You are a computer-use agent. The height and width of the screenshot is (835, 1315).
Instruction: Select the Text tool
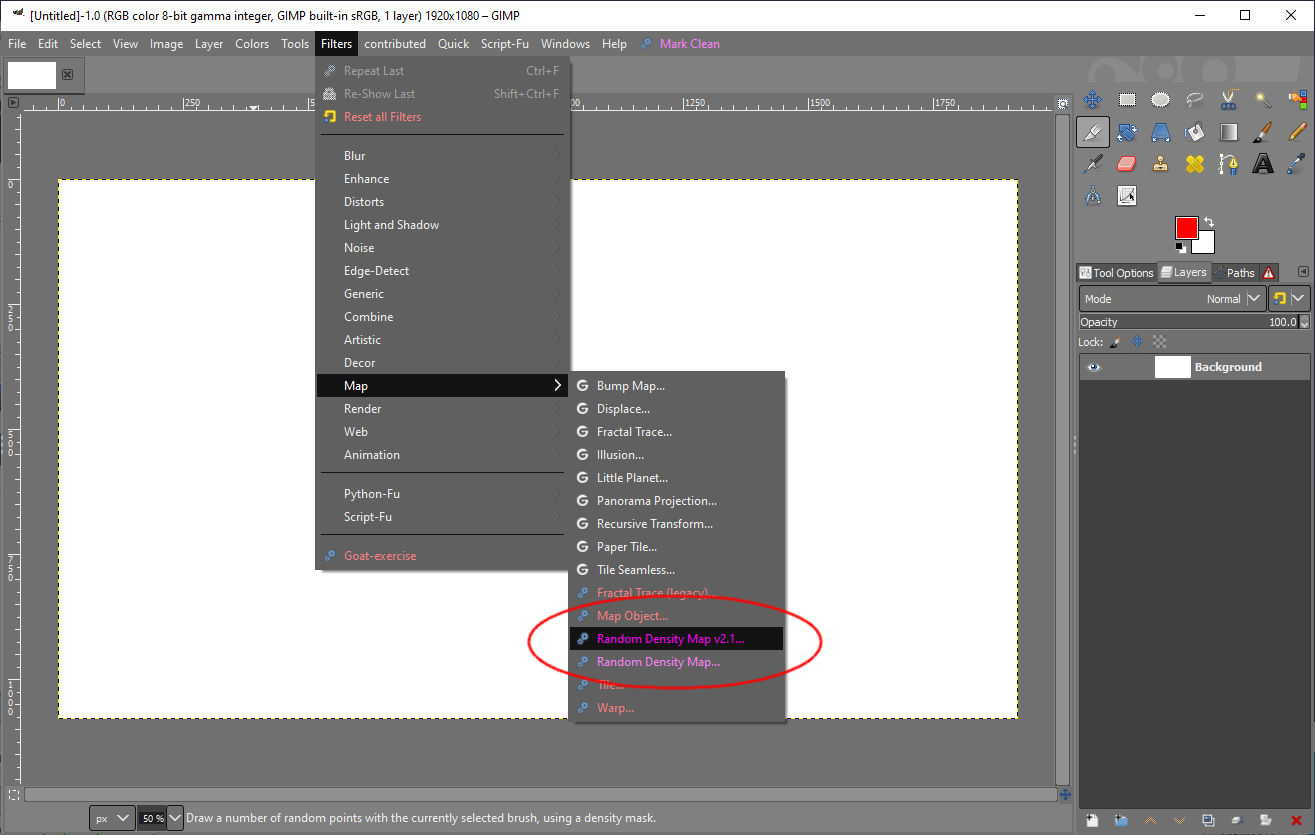pyautogui.click(x=1263, y=163)
